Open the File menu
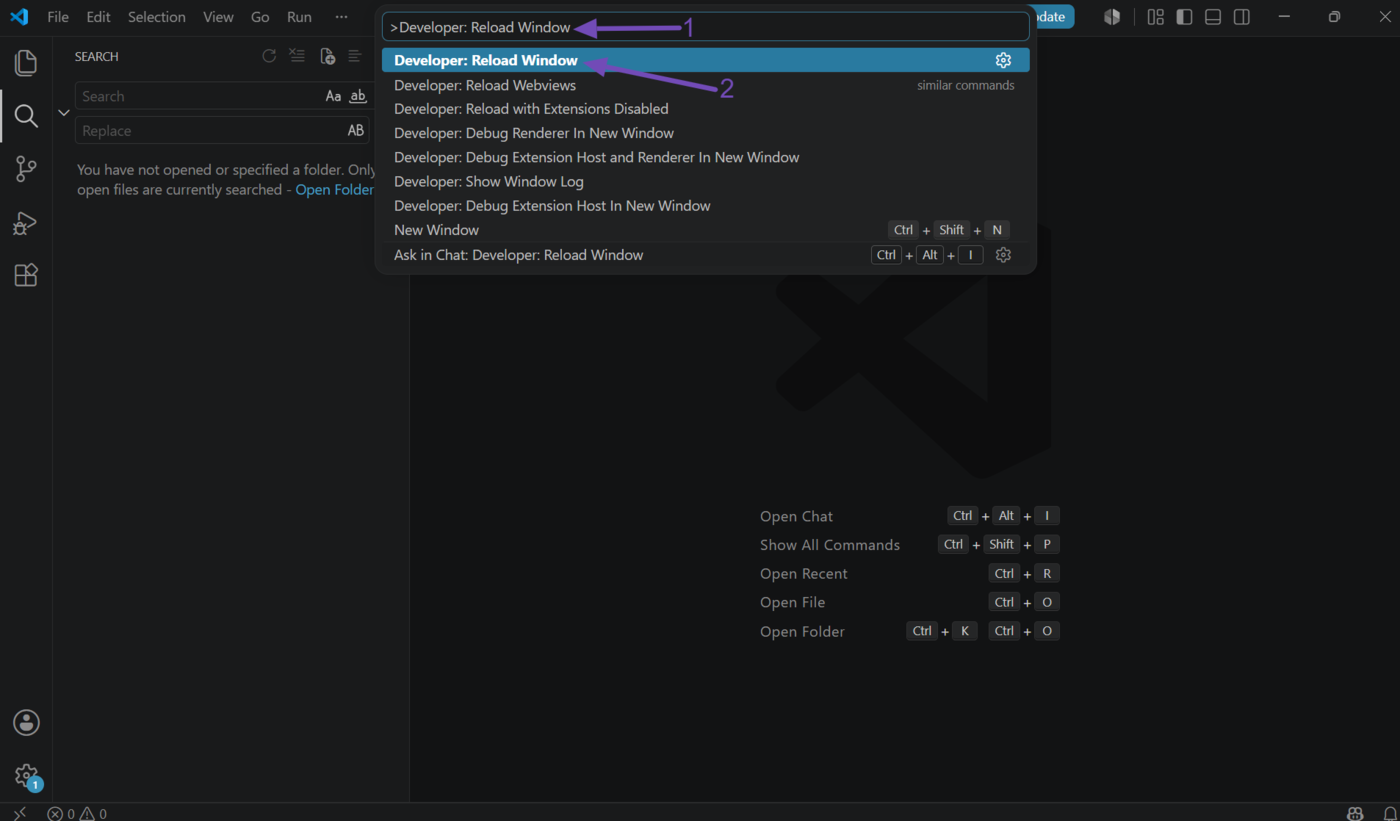Screen dimensions: 1400x821 click(x=58, y=17)
